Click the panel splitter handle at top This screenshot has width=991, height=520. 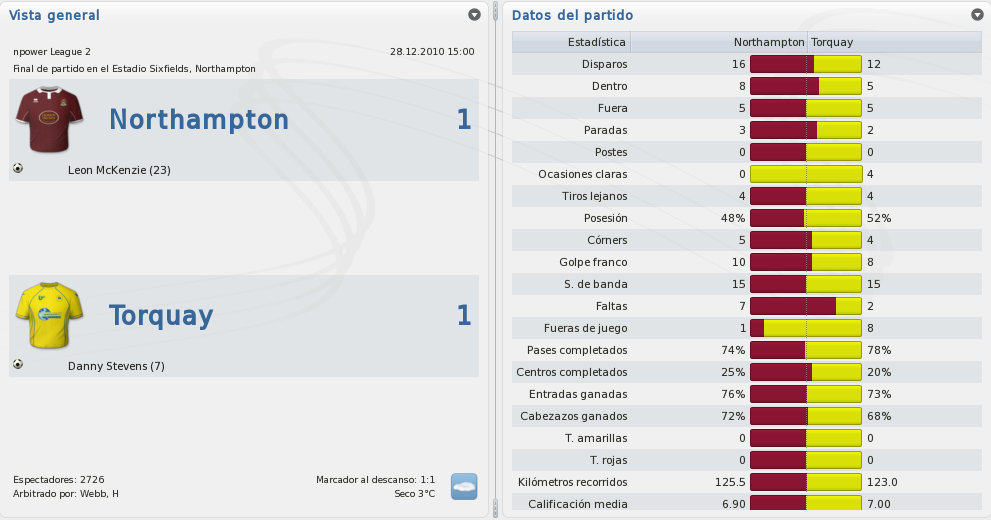point(496,11)
